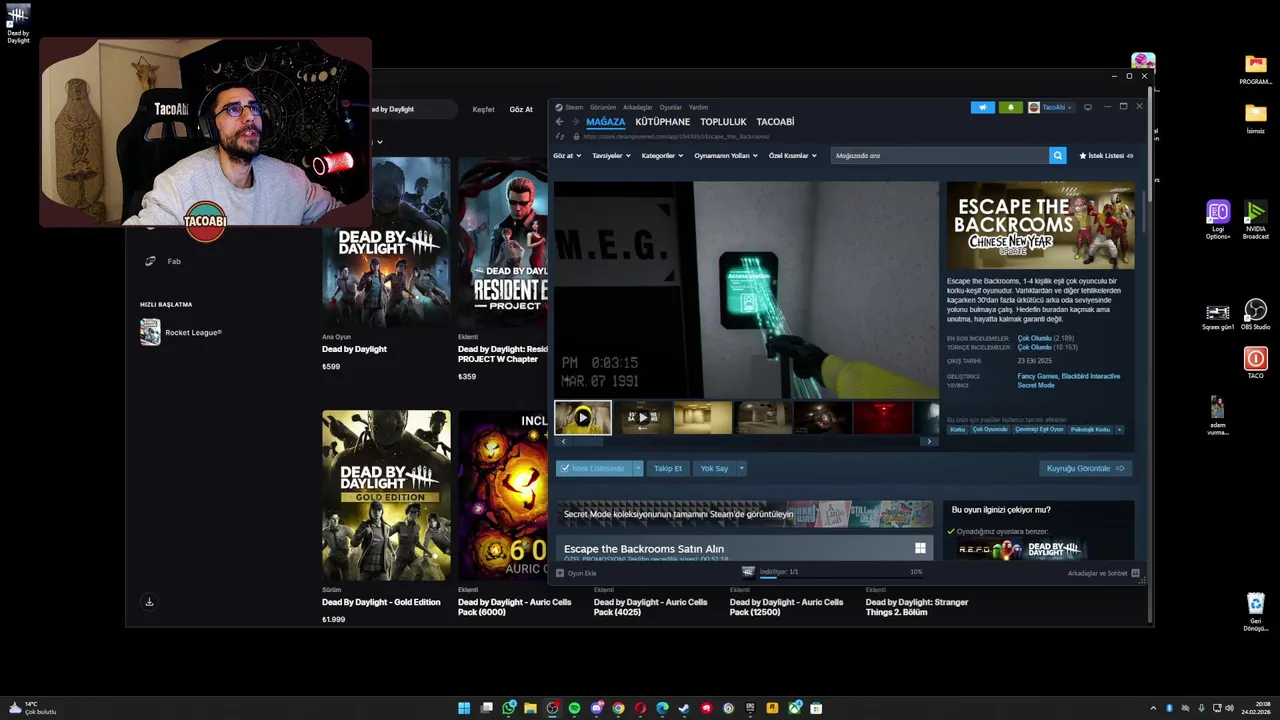
Task: Open the Oyunlar menu in Steam
Action: (670, 107)
